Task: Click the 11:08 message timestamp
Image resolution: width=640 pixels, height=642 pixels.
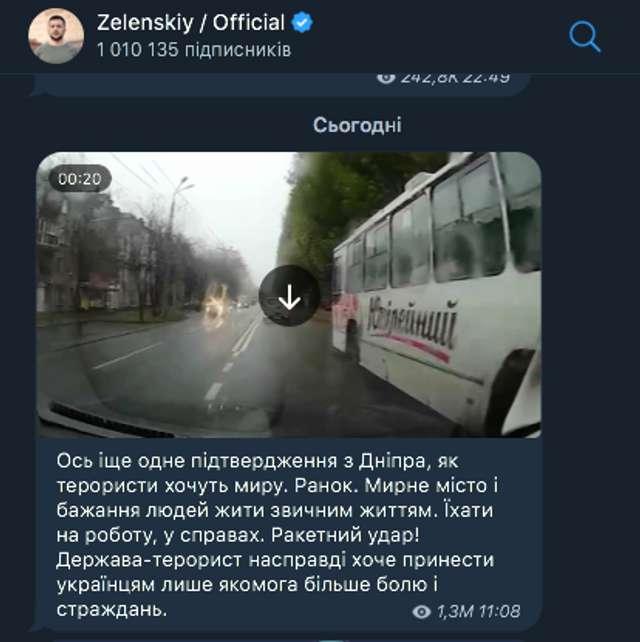Action: tap(499, 612)
